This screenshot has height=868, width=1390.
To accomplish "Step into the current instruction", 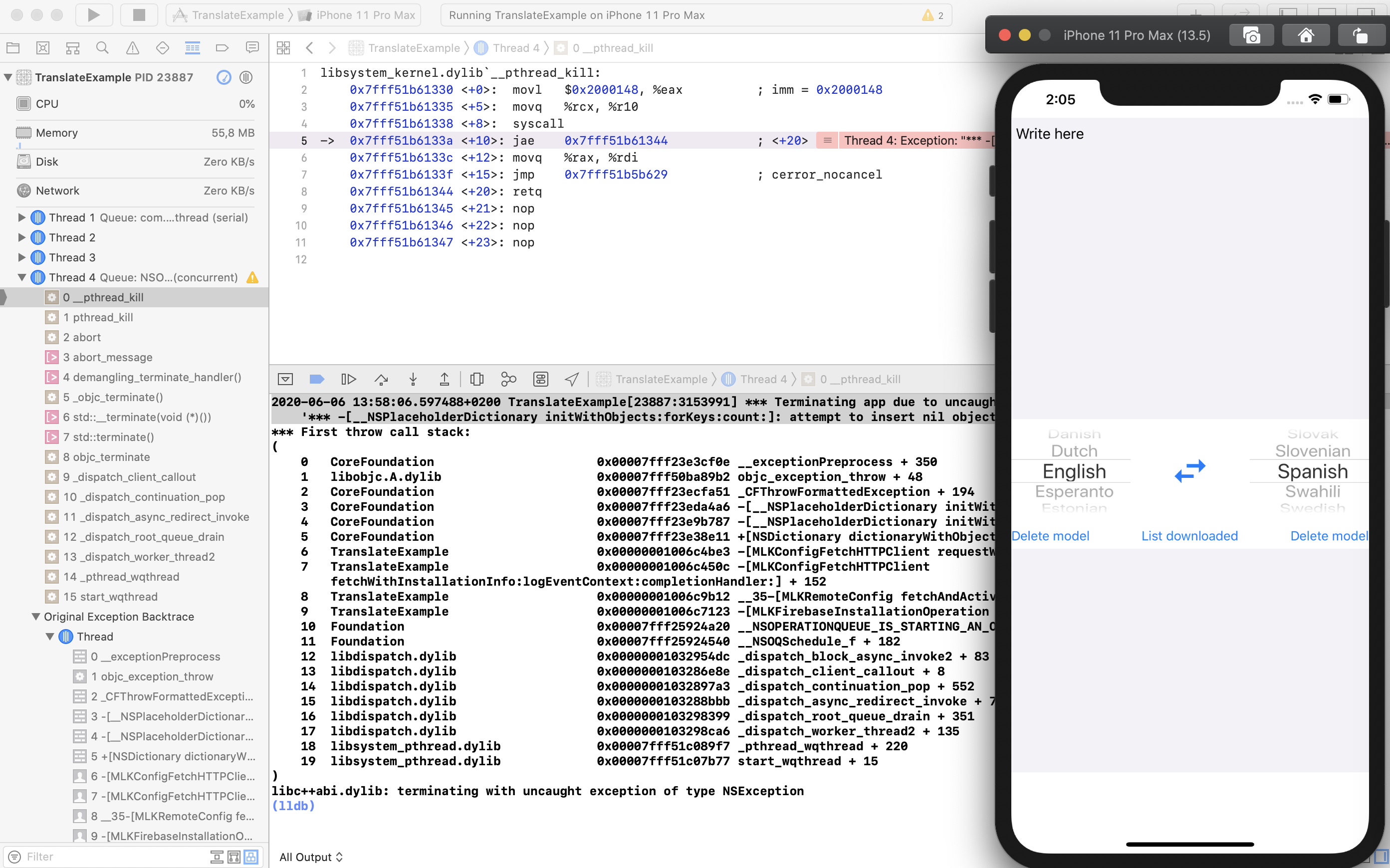I will (413, 379).
